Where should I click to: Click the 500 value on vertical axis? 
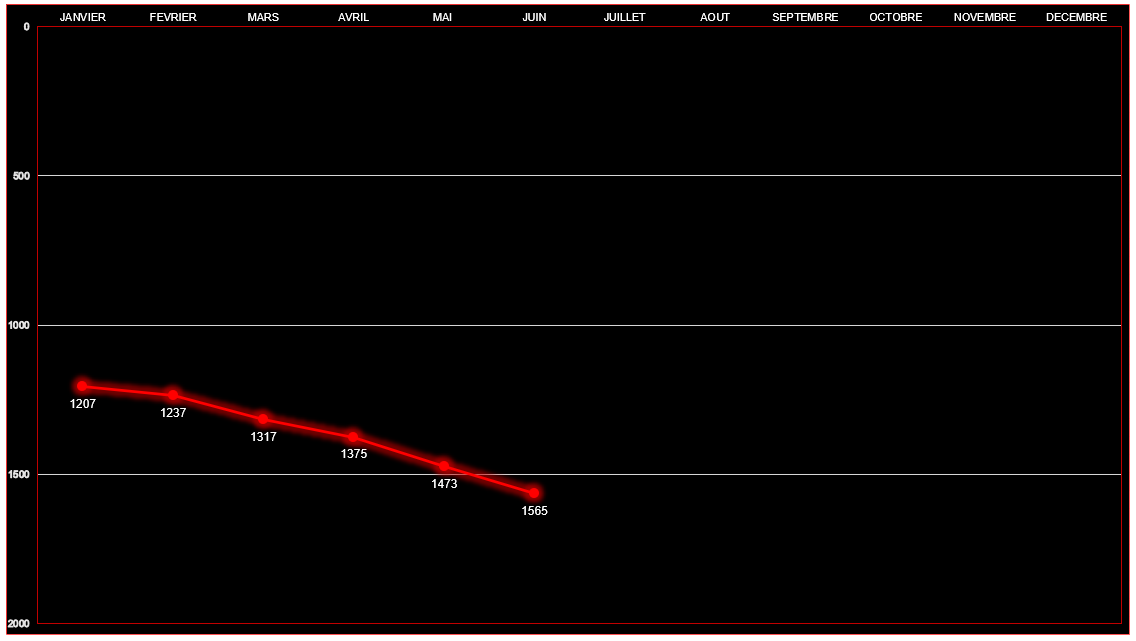19,176
